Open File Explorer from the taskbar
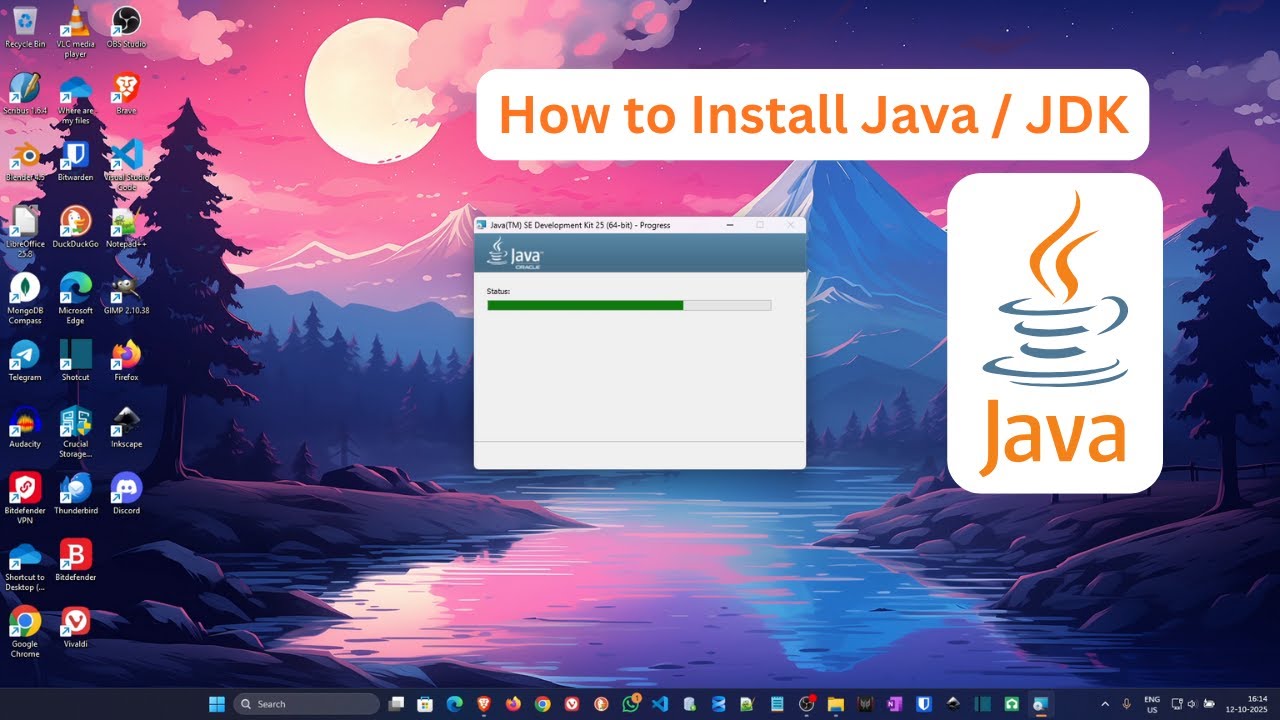This screenshot has height=720, width=1280. click(836, 704)
